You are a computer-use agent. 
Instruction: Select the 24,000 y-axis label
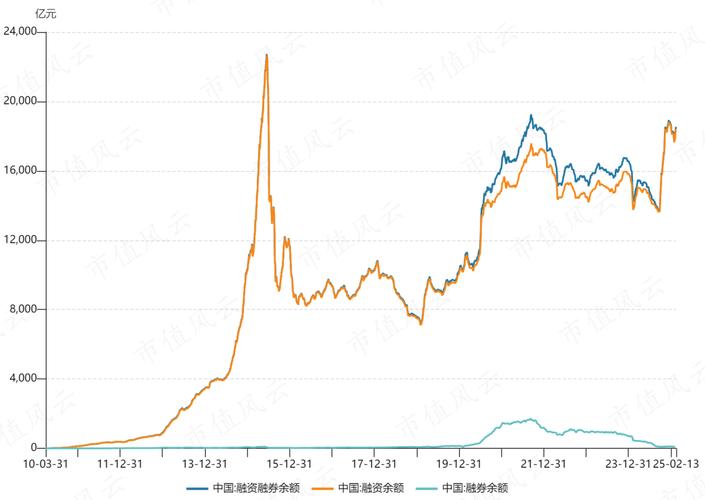point(21,32)
